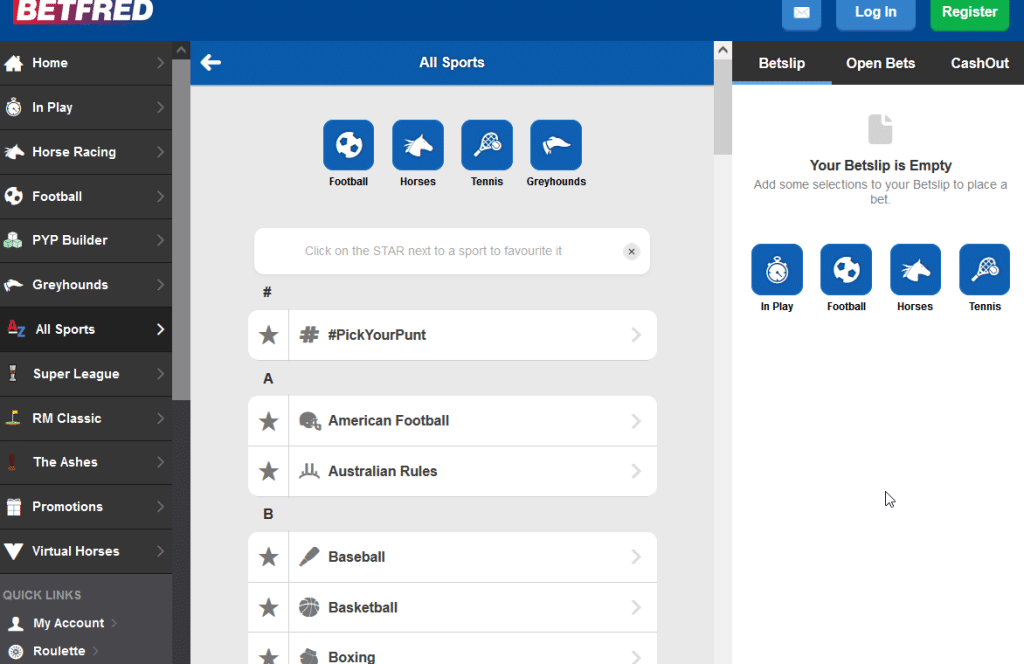The width and height of the screenshot is (1024, 664).
Task: Click the Baseball bat icon
Action: coord(309,556)
